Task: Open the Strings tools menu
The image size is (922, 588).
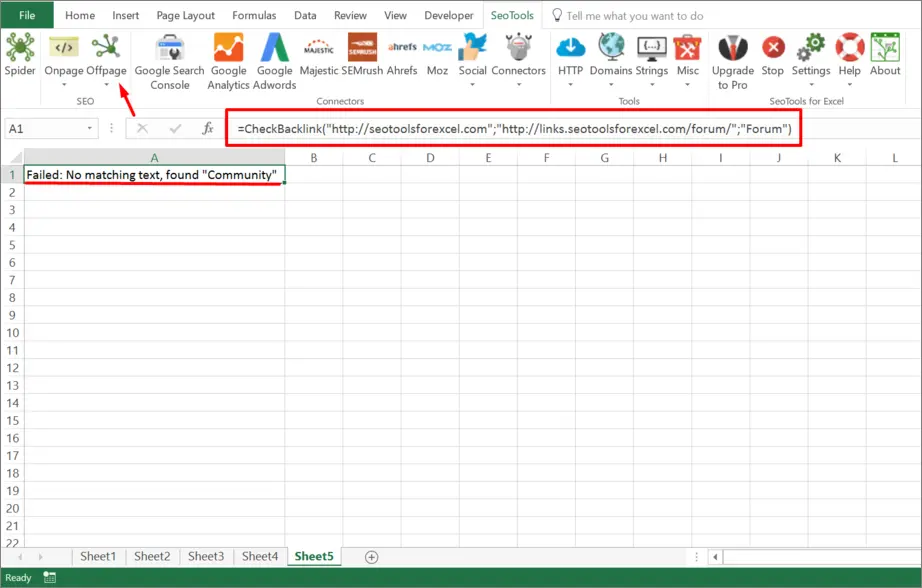Action: (x=652, y=61)
